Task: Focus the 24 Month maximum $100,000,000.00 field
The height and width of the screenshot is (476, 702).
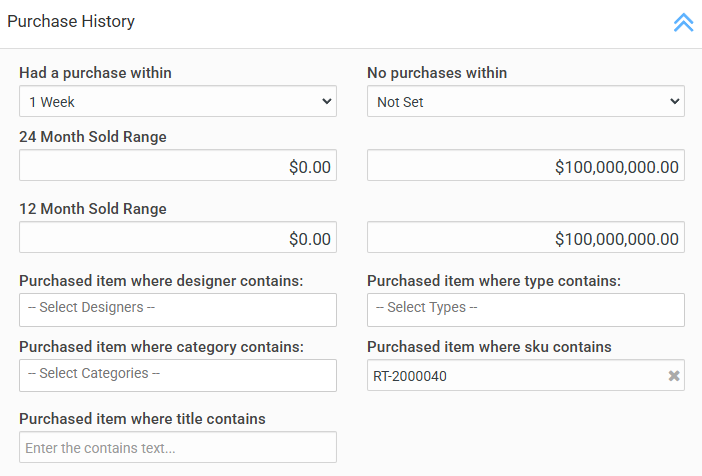Action: tap(525, 166)
